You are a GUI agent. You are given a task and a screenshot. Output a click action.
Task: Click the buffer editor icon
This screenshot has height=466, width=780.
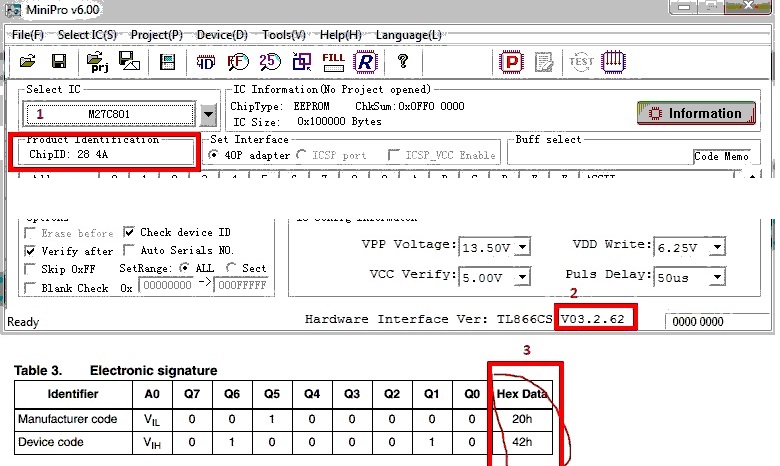(x=167, y=62)
